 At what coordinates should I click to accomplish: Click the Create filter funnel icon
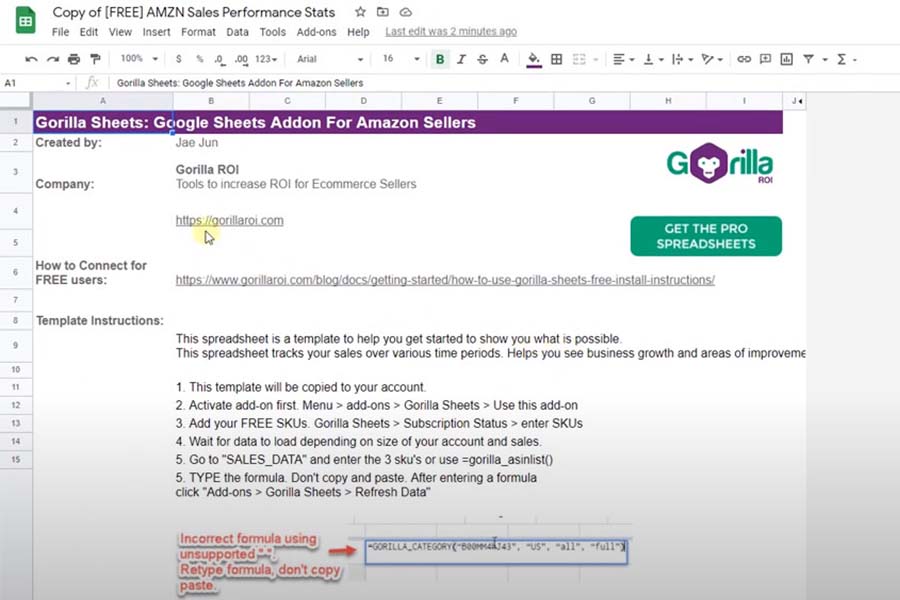coord(808,59)
